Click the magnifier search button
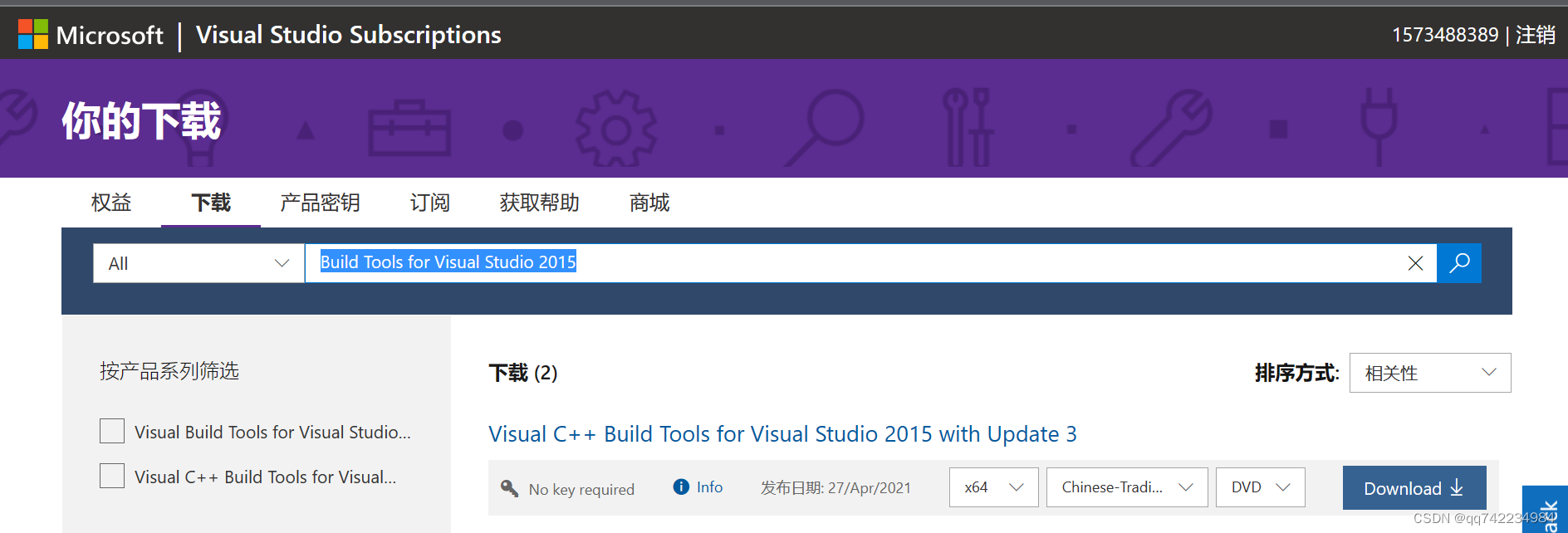Image resolution: width=1568 pixels, height=533 pixels. click(x=1459, y=263)
